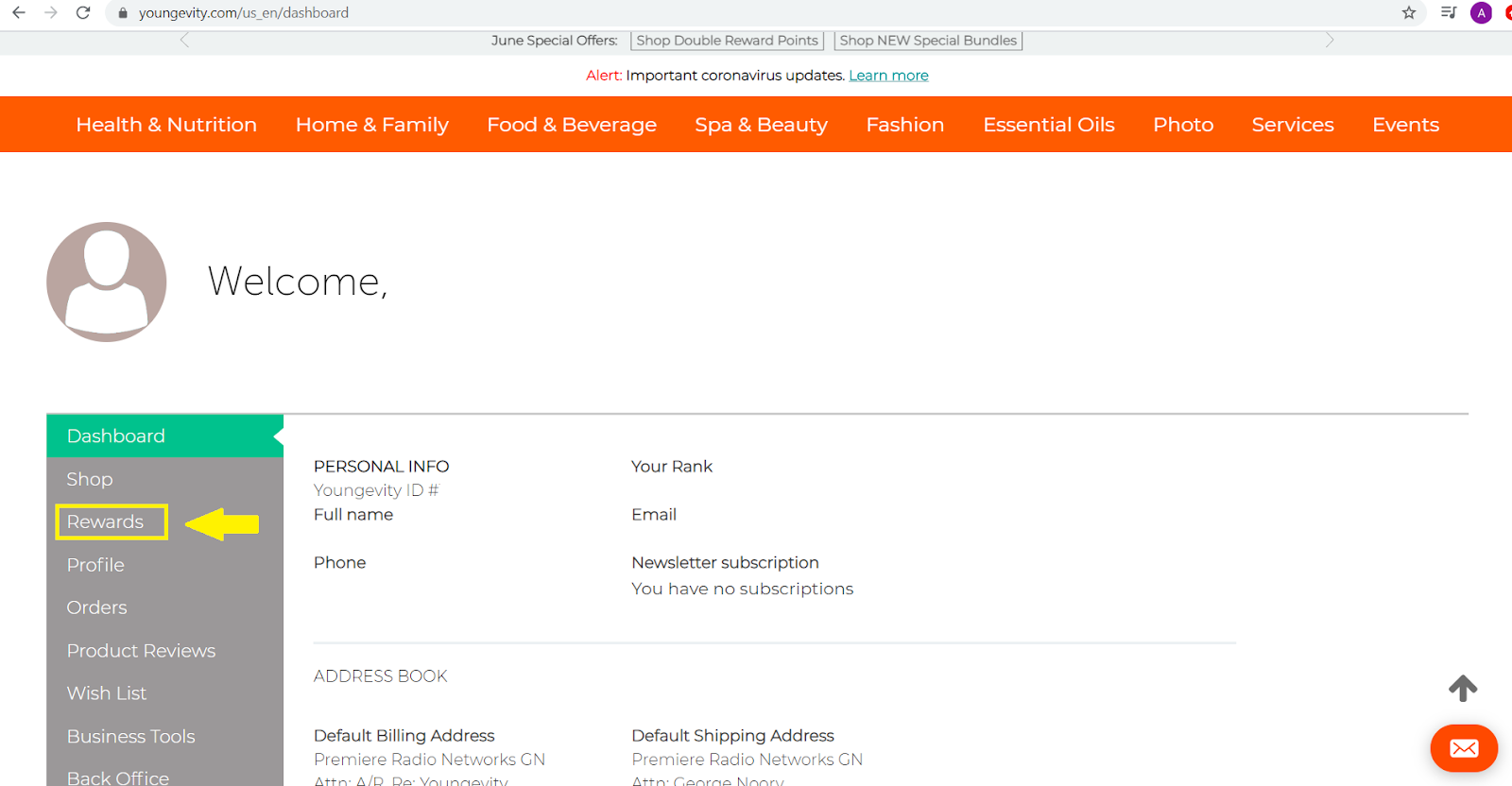View site info via the padlock icon
The image size is (1512, 786).
pos(123,13)
